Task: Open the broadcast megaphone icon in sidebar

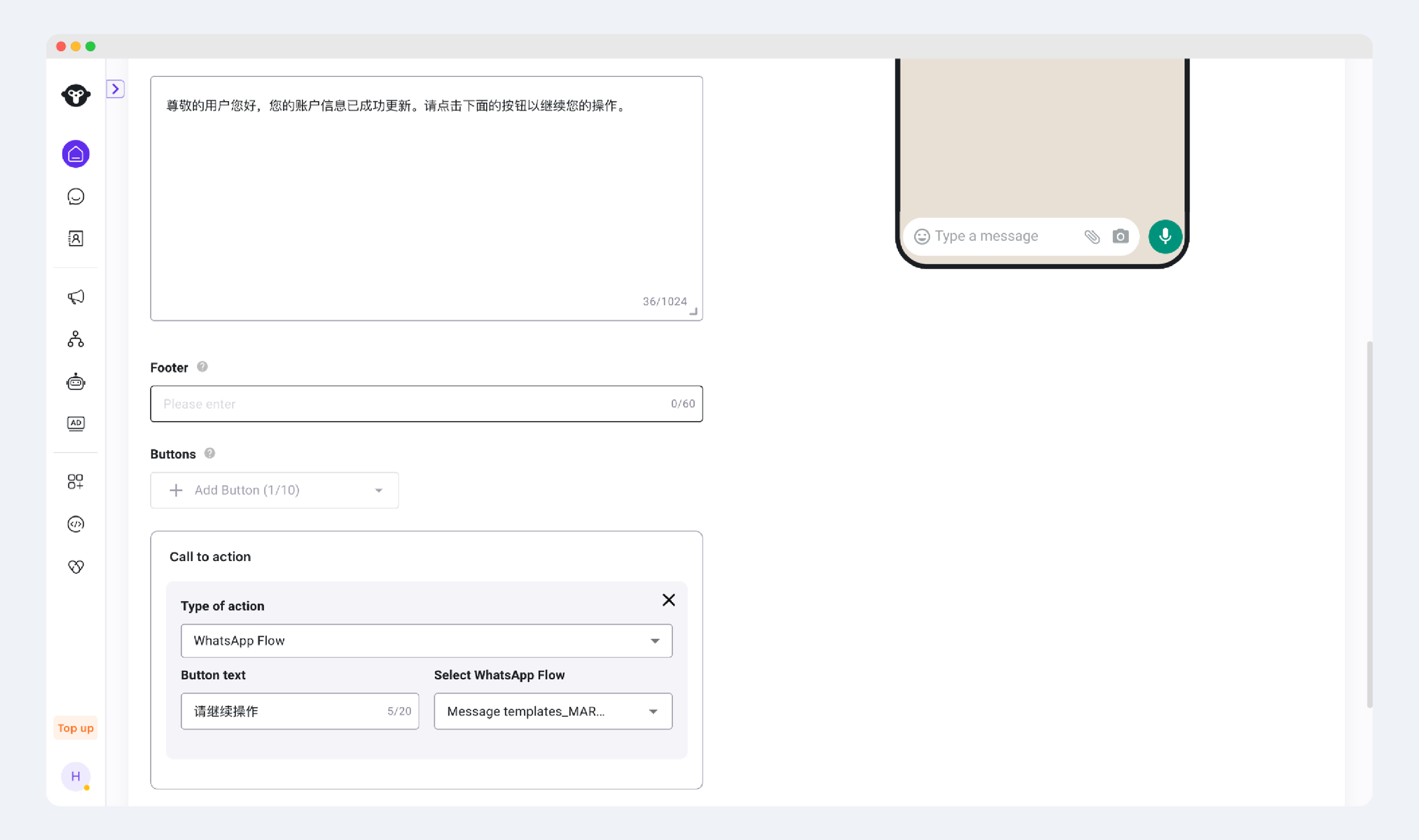Action: [x=76, y=297]
